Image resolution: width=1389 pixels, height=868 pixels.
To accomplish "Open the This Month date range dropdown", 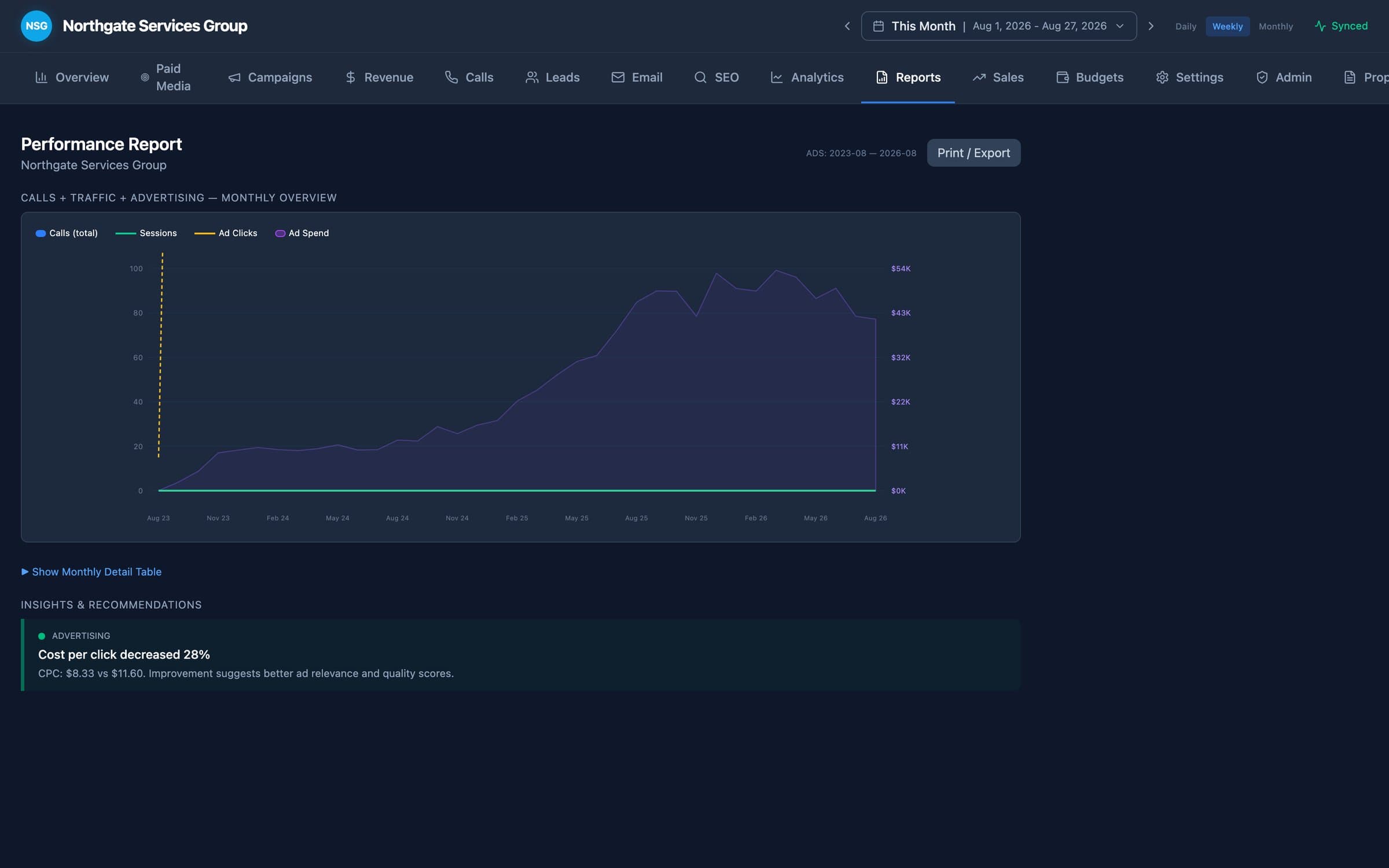I will point(998,26).
